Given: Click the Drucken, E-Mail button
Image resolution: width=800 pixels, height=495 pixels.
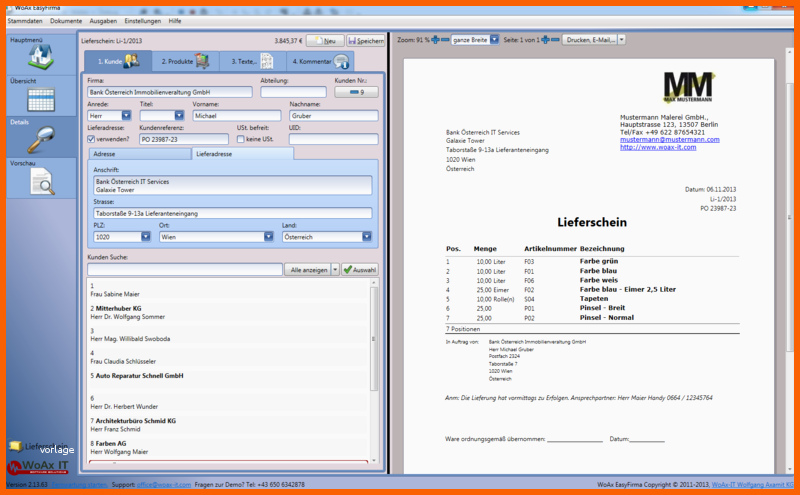Looking at the screenshot, I should (590, 40).
